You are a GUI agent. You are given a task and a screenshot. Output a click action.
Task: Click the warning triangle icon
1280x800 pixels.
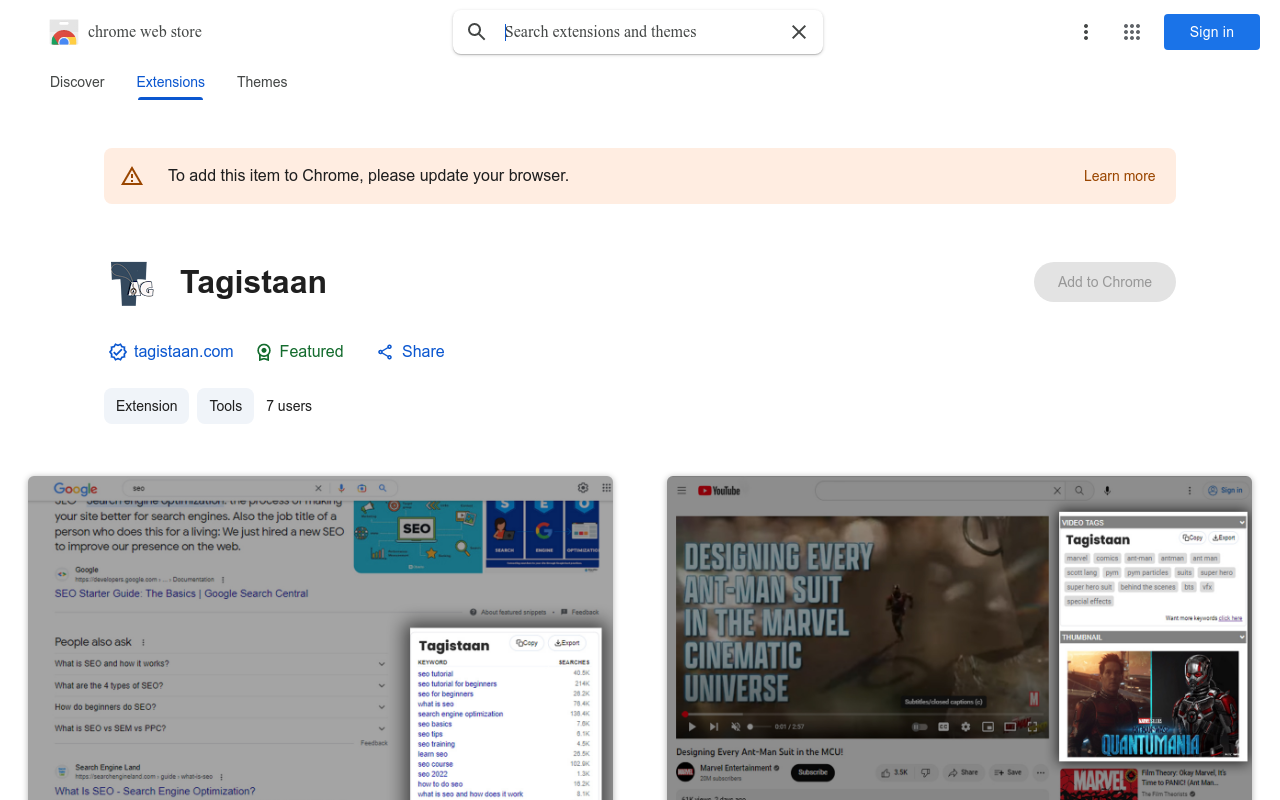[x=132, y=177]
